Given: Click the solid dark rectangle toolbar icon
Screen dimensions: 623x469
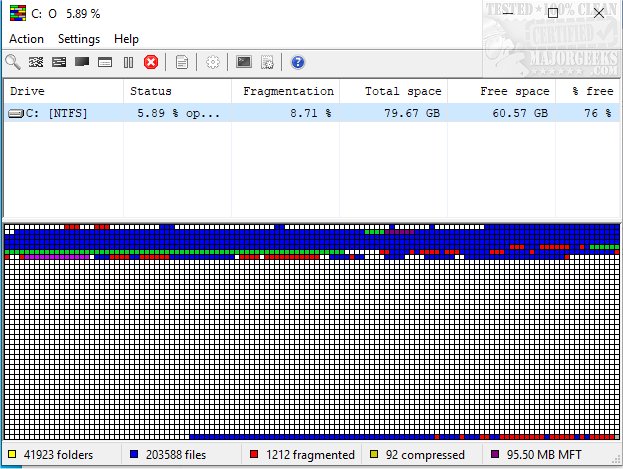Looking at the screenshot, I should (82, 62).
